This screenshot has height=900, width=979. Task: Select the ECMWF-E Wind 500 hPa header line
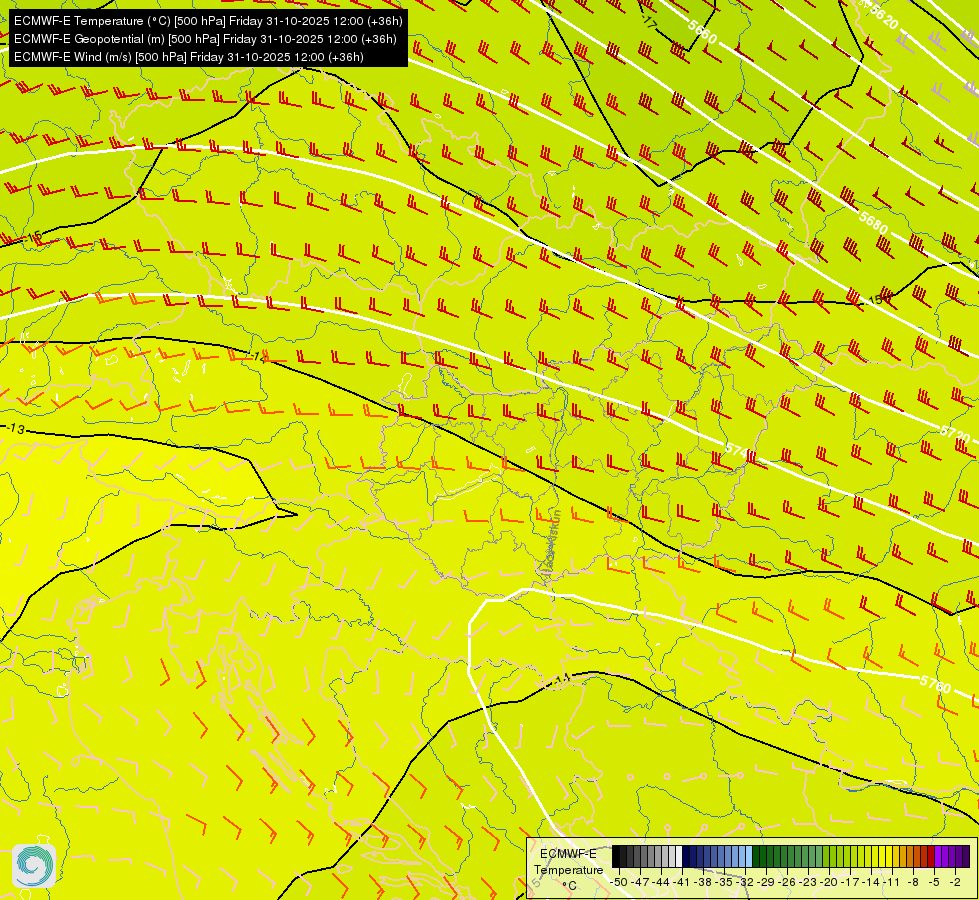coord(189,57)
